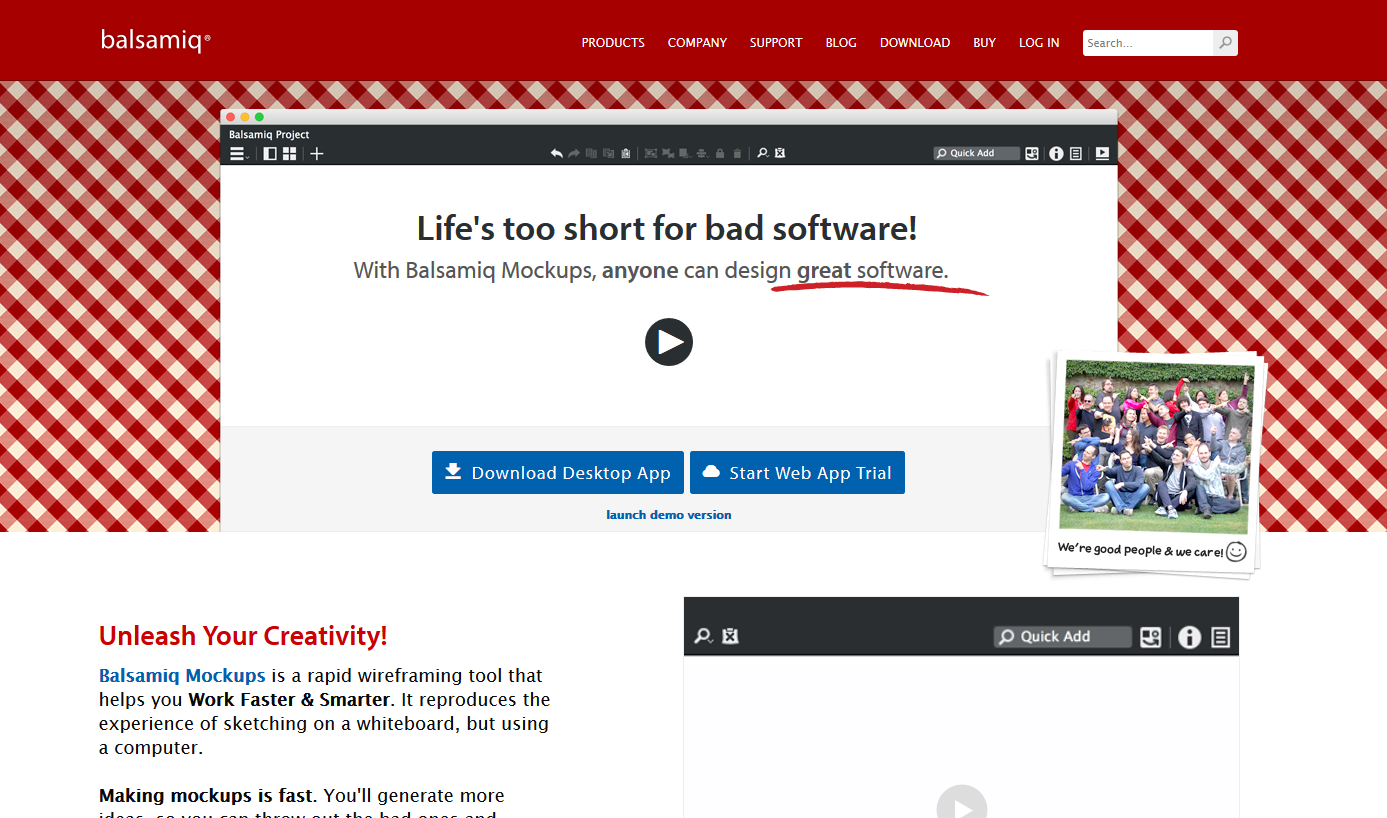Play the hero intro video

669,342
